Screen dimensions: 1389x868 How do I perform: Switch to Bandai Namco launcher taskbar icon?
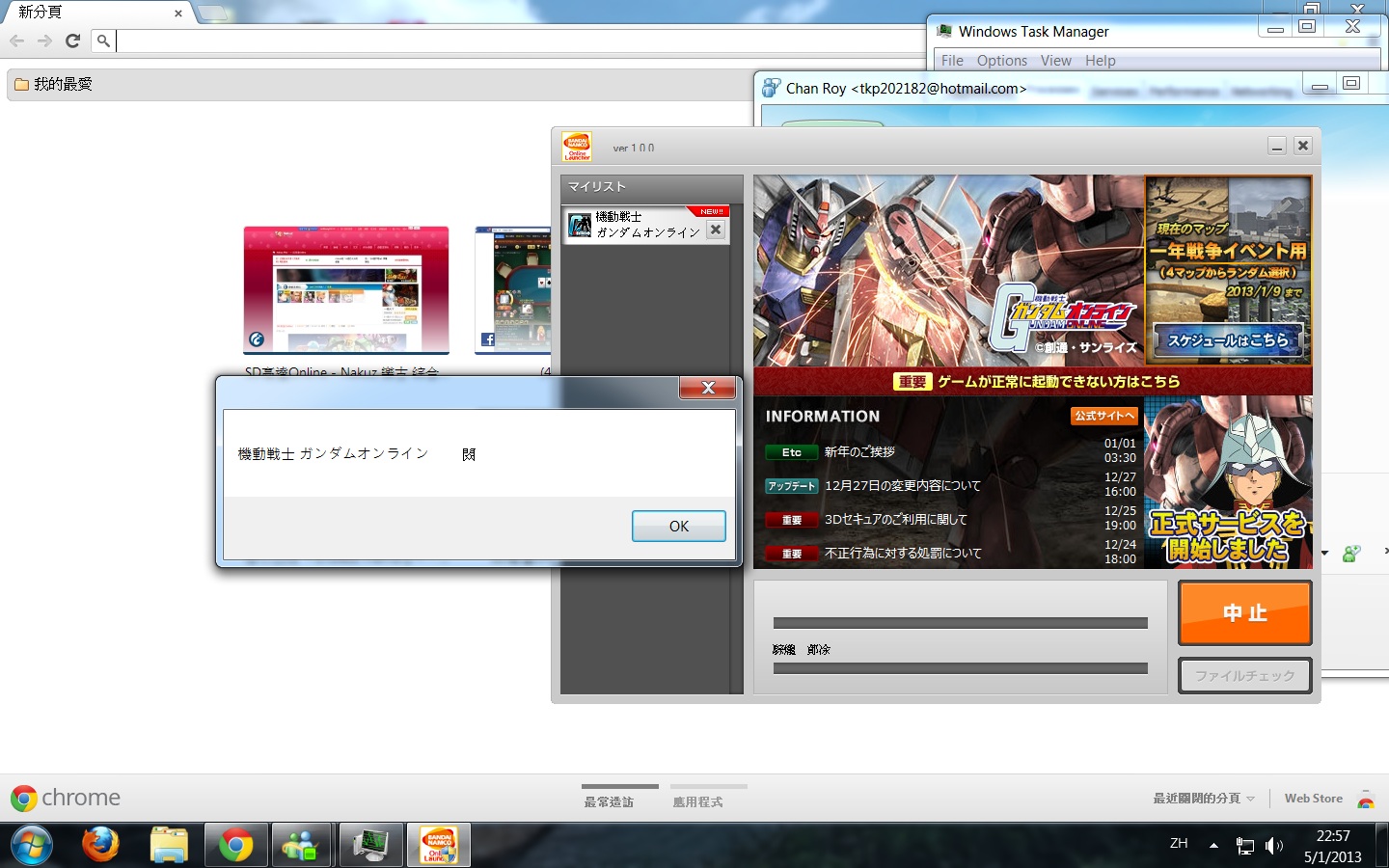(439, 845)
